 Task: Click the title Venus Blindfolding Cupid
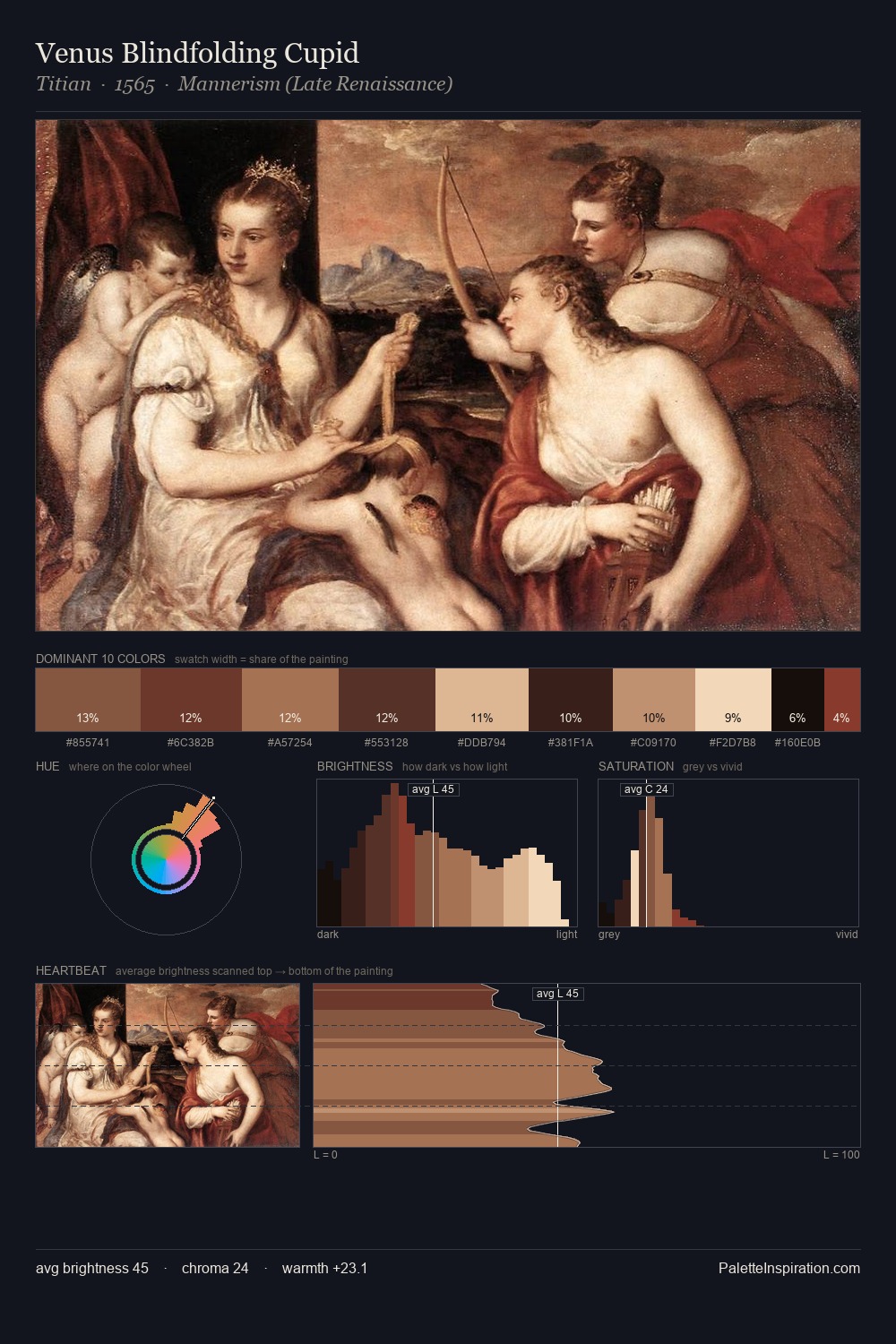point(197,53)
